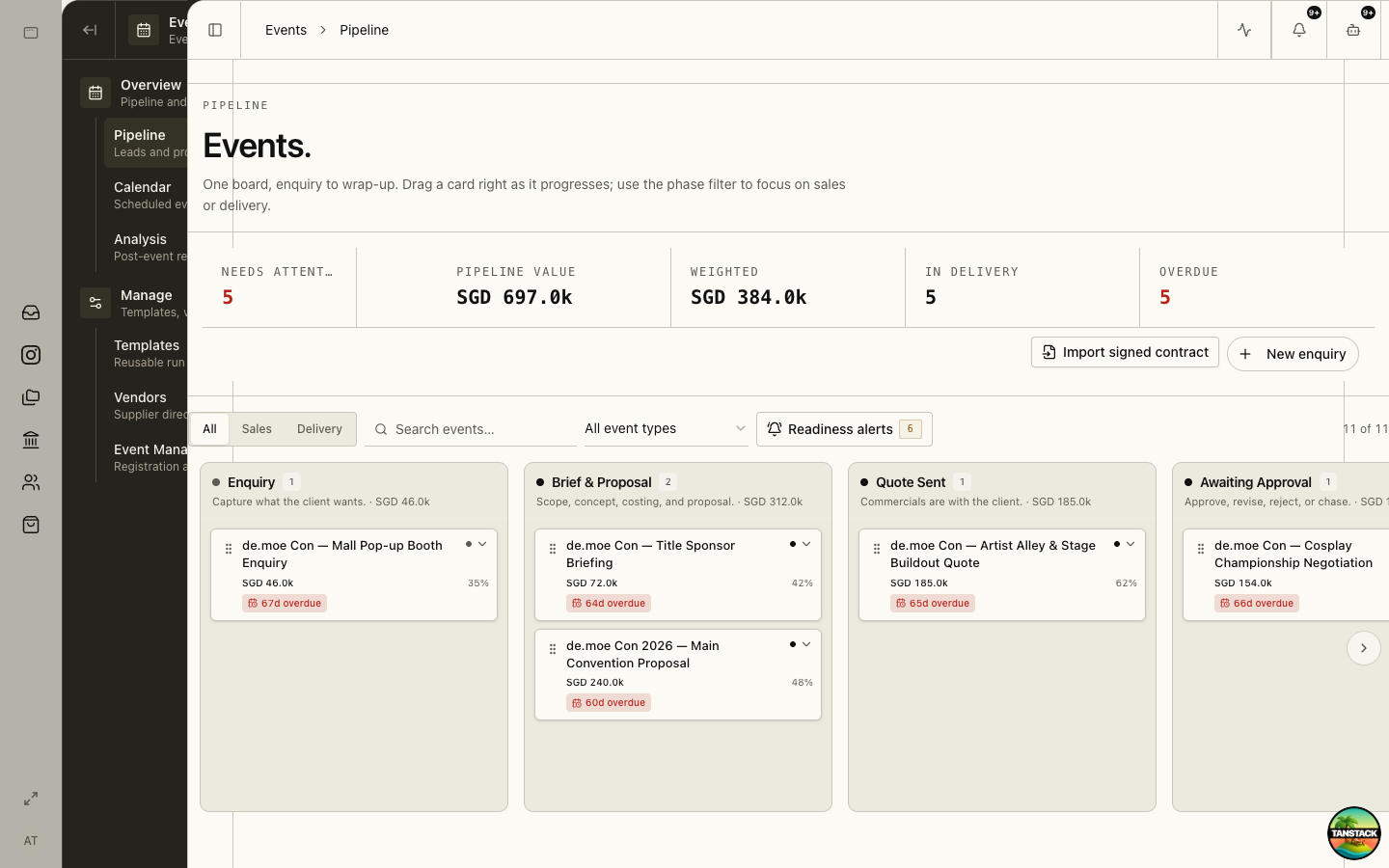Viewport: 1389px width, 868px height.
Task: Toggle the sidebar panel icon beside Events breadcrumb
Action: click(215, 30)
